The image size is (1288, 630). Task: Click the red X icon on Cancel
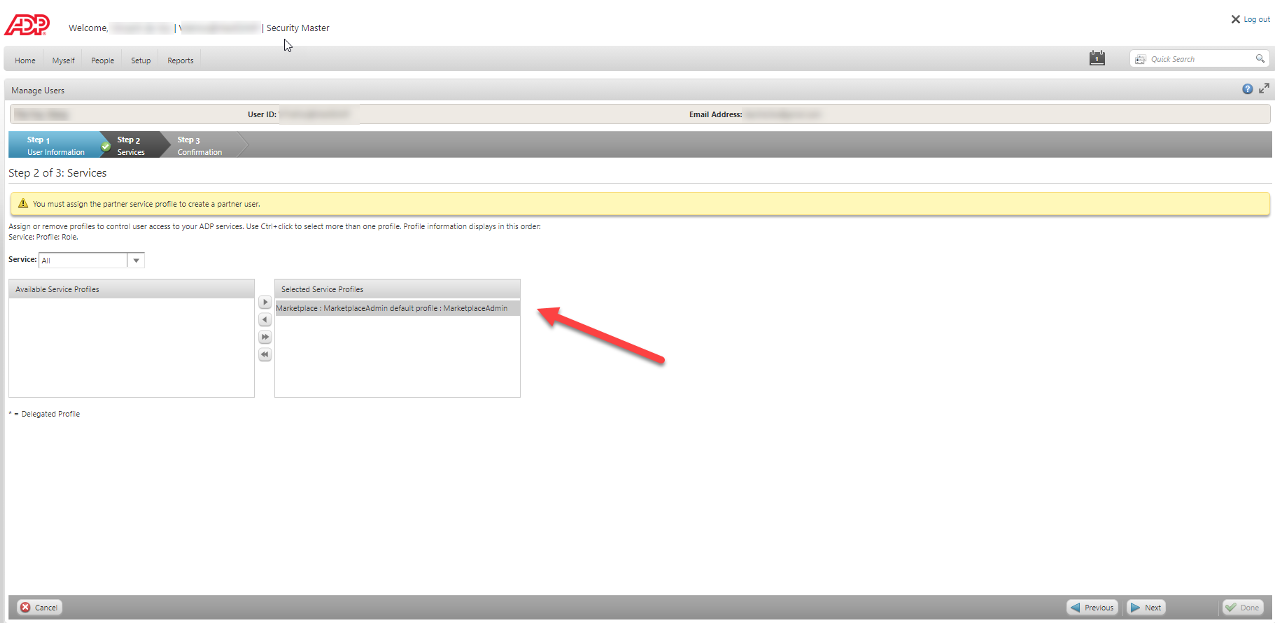pyautogui.click(x=25, y=607)
